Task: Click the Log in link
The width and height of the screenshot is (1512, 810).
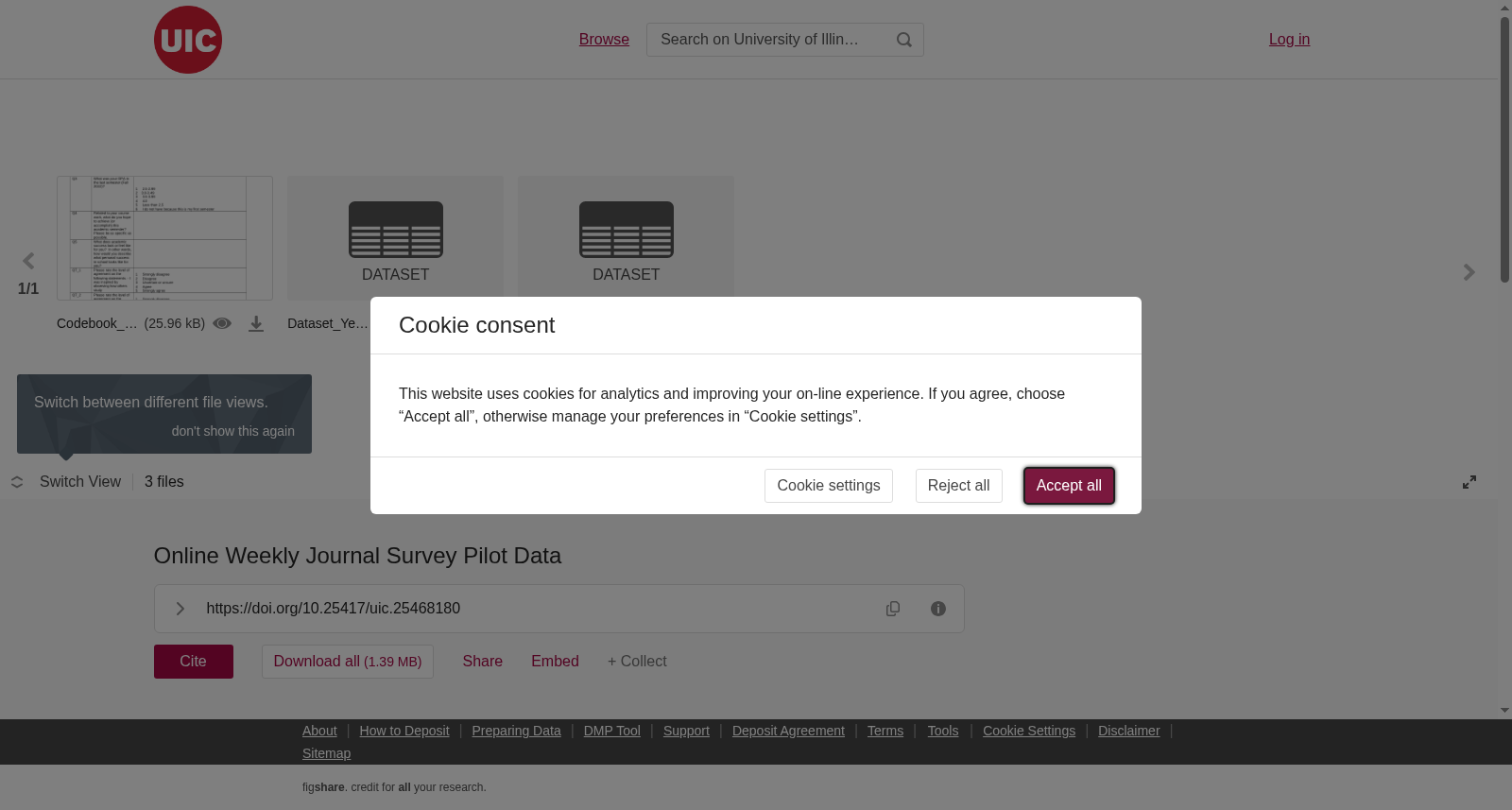Action: (x=1289, y=40)
